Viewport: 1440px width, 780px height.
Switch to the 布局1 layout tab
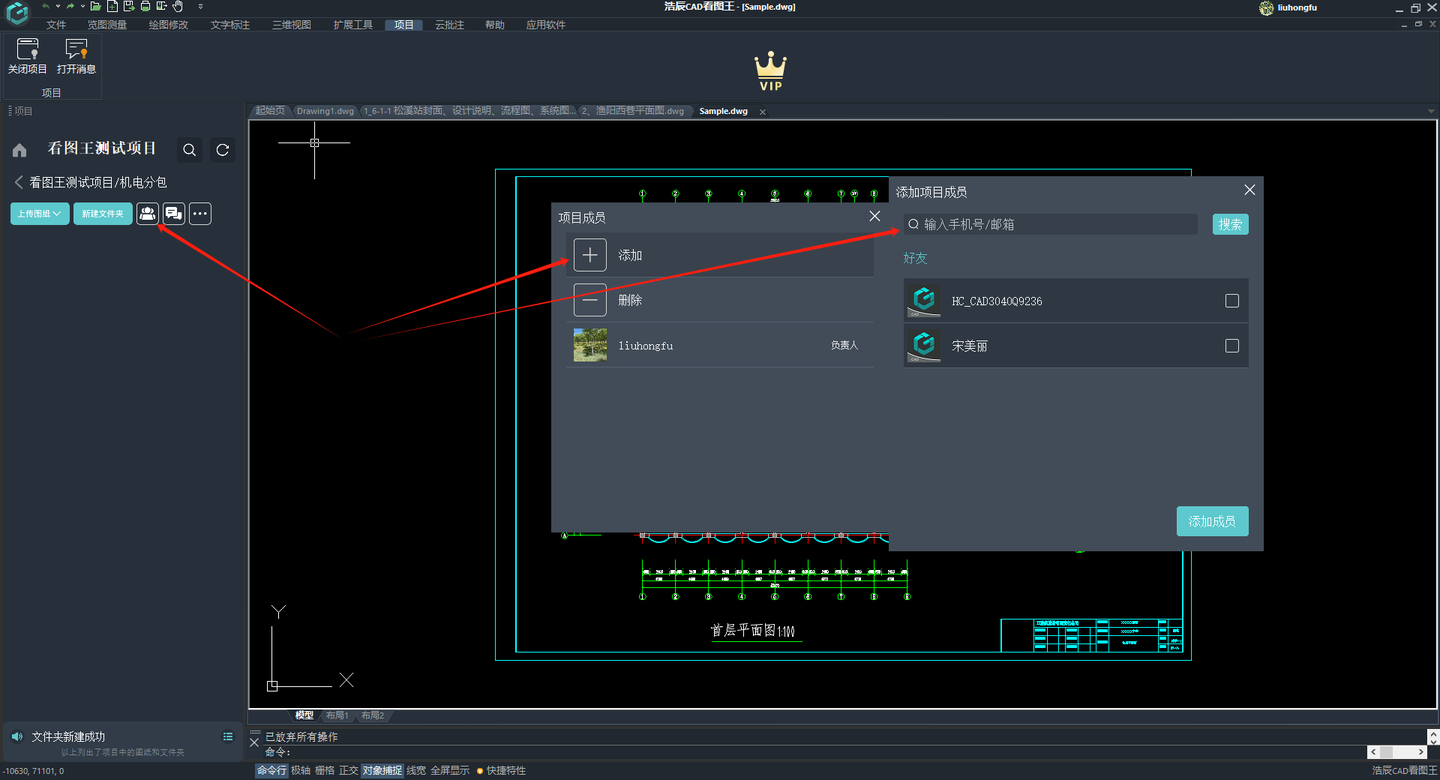coord(336,715)
